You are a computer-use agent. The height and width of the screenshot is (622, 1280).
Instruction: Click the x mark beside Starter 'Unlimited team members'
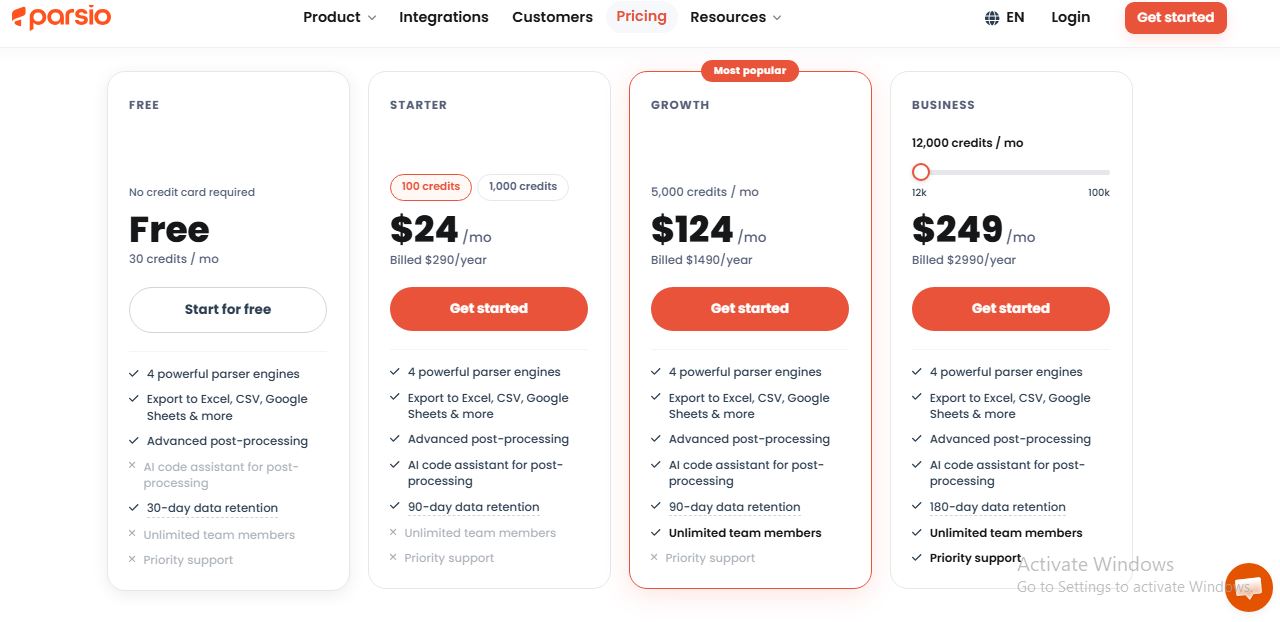tap(393, 532)
